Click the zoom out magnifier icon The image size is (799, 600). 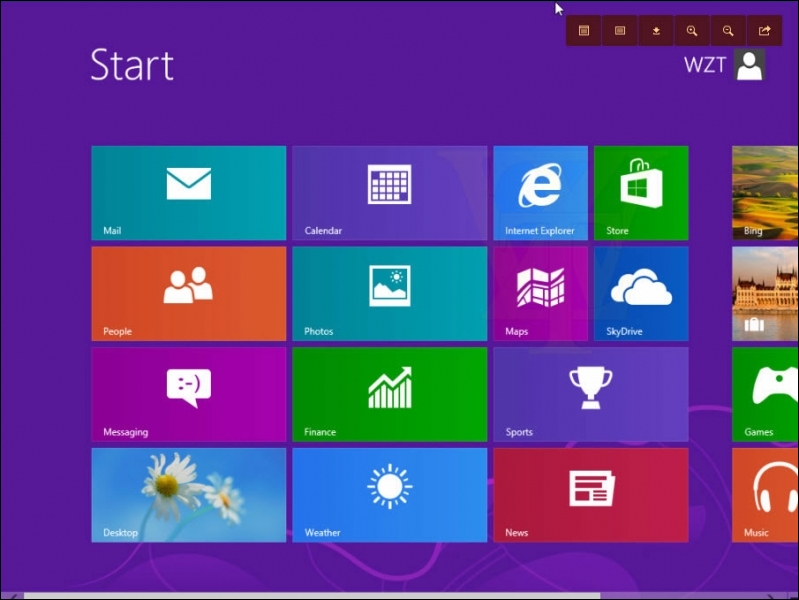click(x=728, y=31)
